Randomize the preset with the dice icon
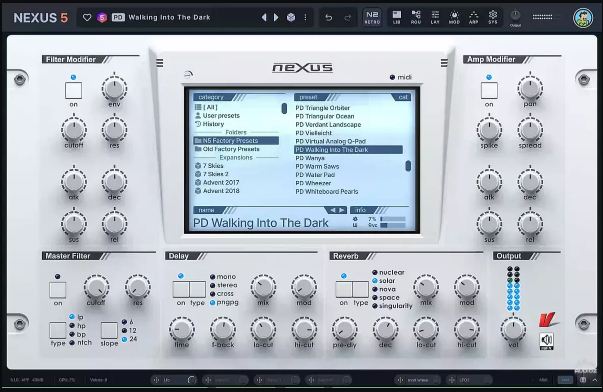 [291, 17]
